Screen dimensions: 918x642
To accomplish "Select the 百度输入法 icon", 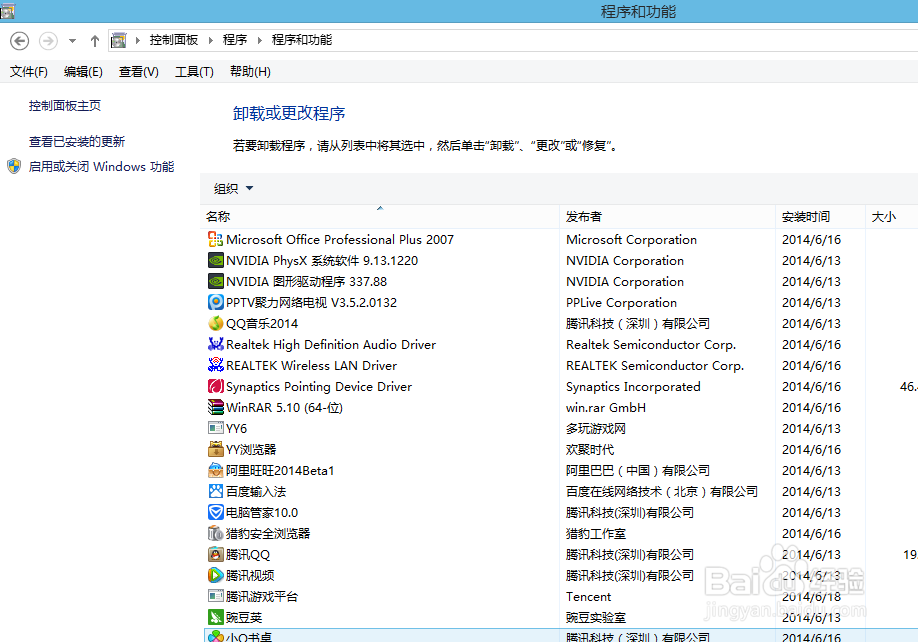I will click(x=215, y=492).
